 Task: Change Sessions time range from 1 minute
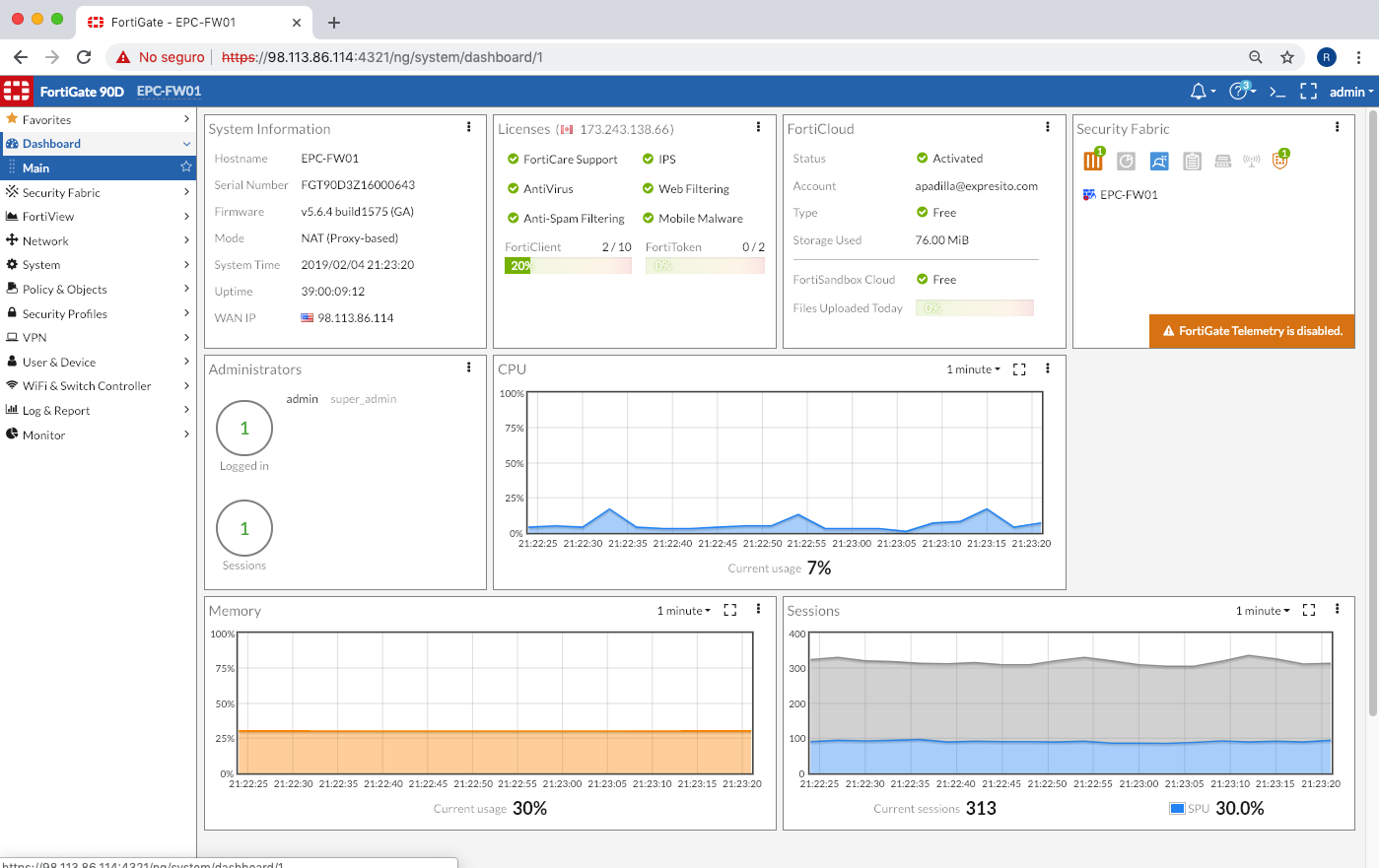tap(1263, 611)
